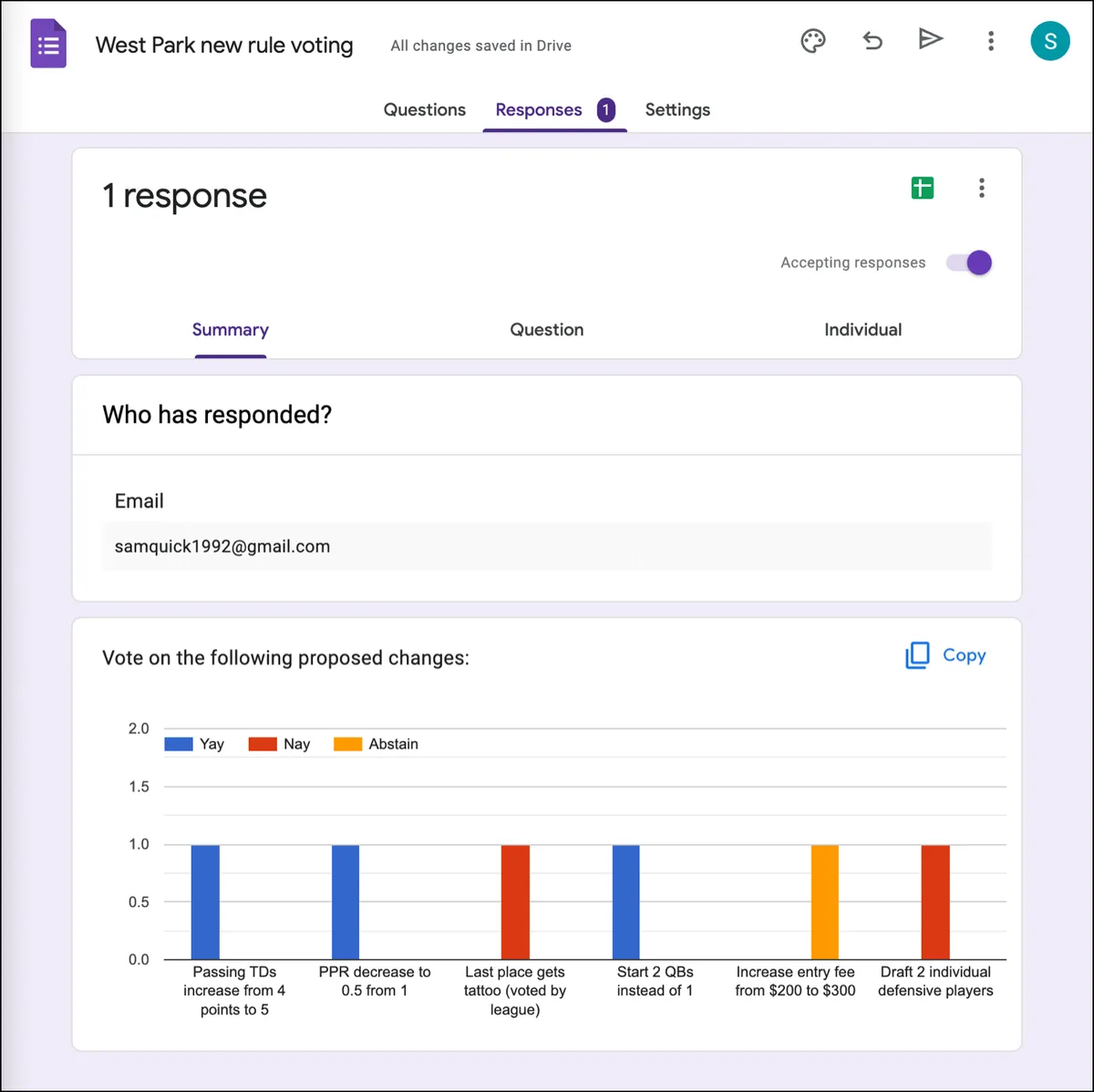1094x1092 pixels.
Task: Click the copy chart icon
Action: 917,655
